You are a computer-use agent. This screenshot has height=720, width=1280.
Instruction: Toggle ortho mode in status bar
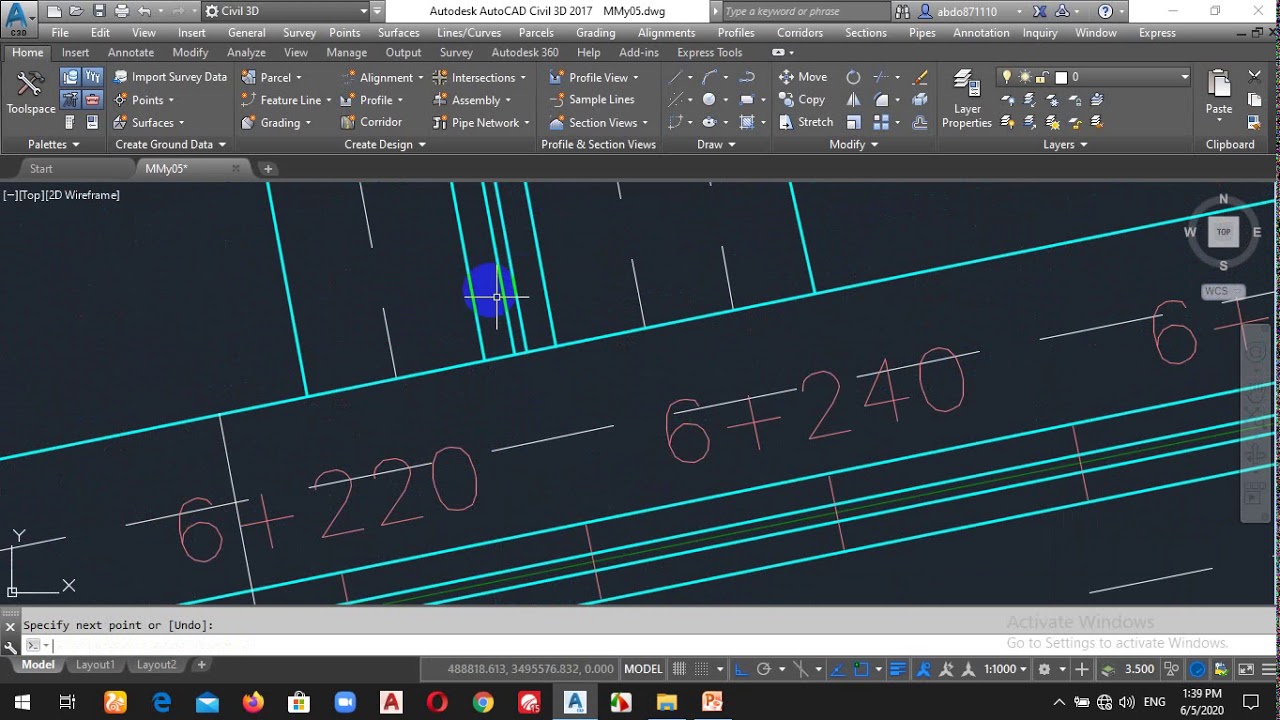pyautogui.click(x=742, y=669)
